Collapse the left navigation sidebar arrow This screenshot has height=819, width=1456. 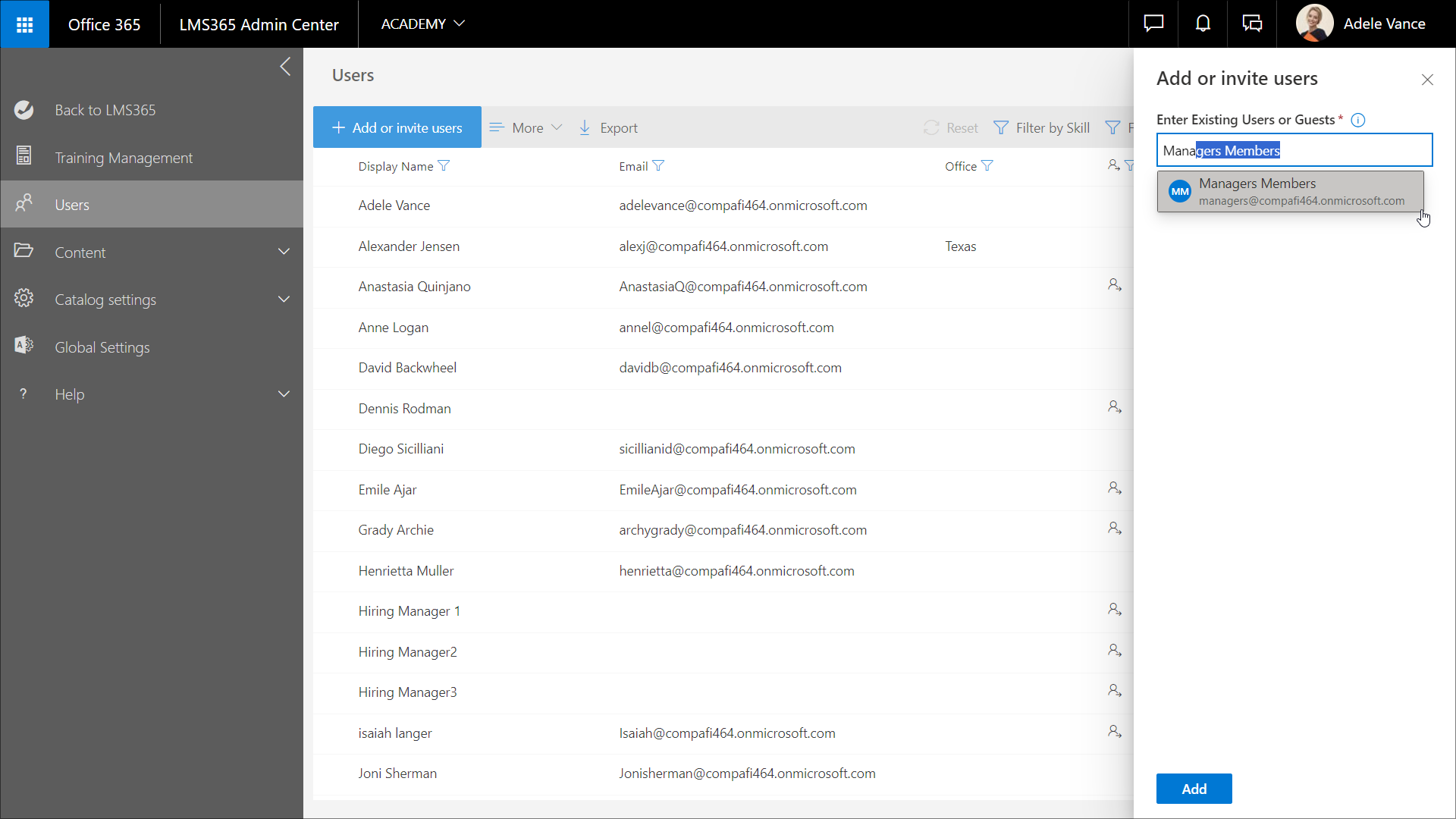[285, 67]
